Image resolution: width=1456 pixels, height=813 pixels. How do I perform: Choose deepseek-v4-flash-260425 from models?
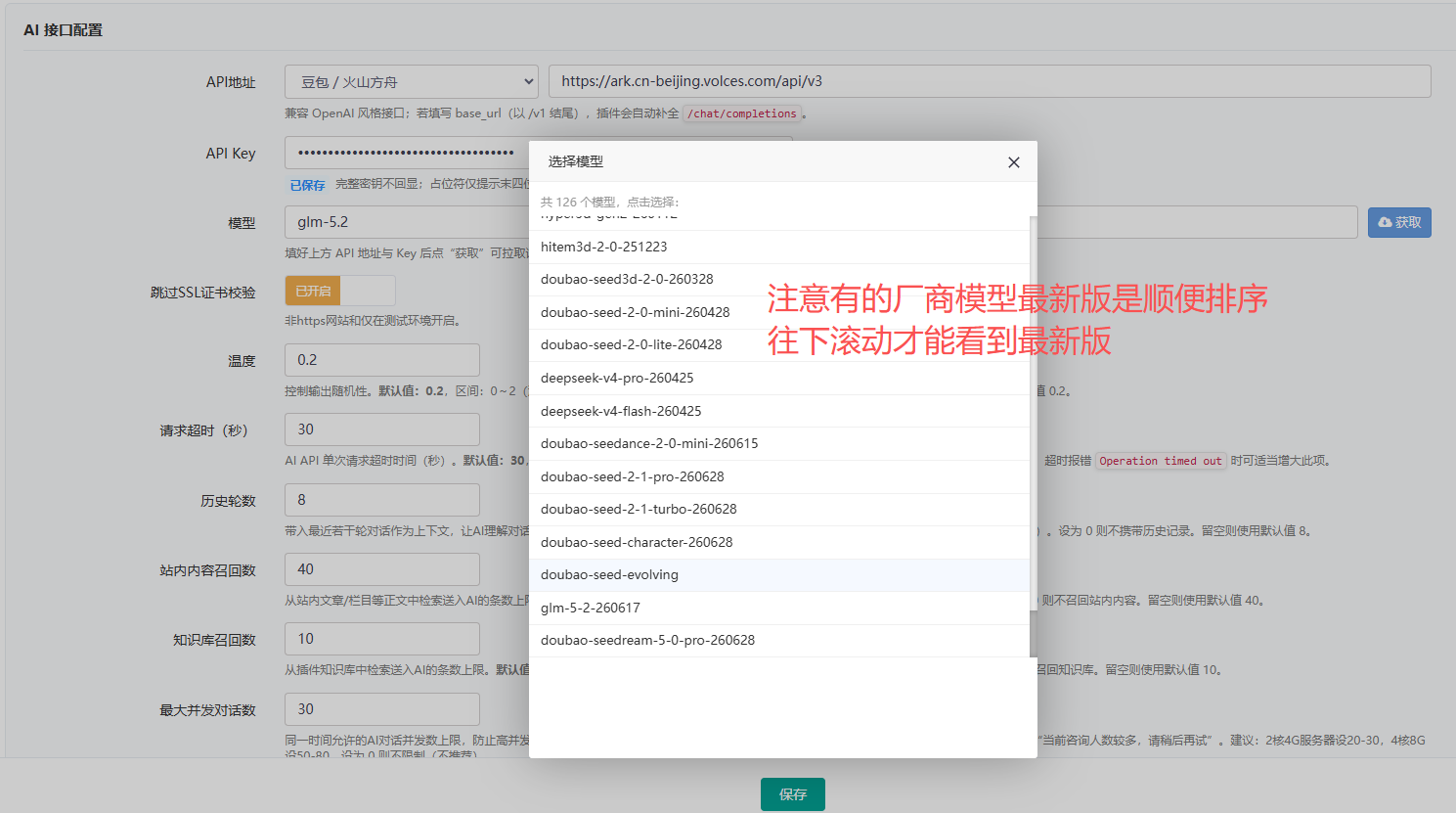pos(779,411)
